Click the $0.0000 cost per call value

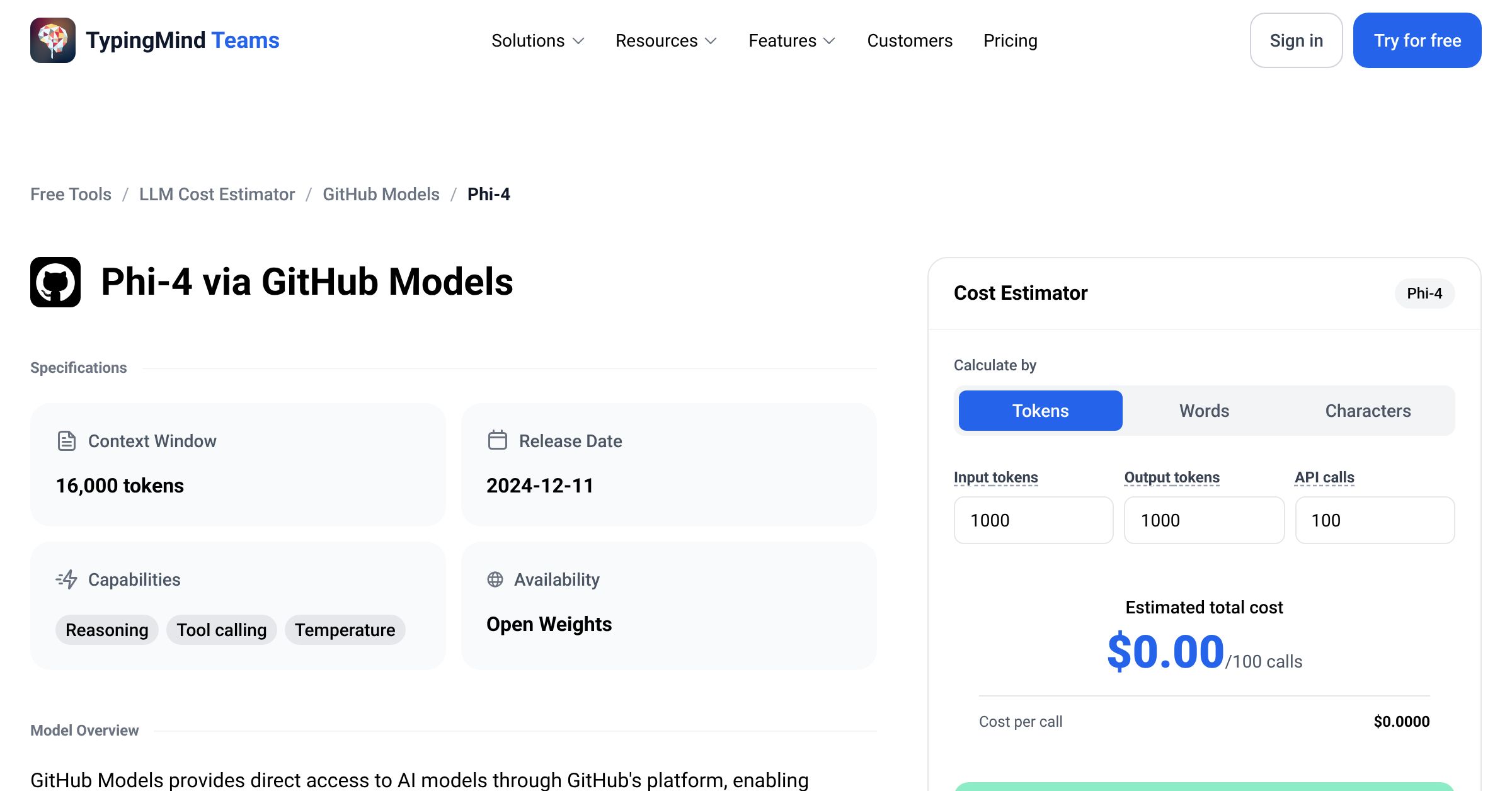(1402, 722)
